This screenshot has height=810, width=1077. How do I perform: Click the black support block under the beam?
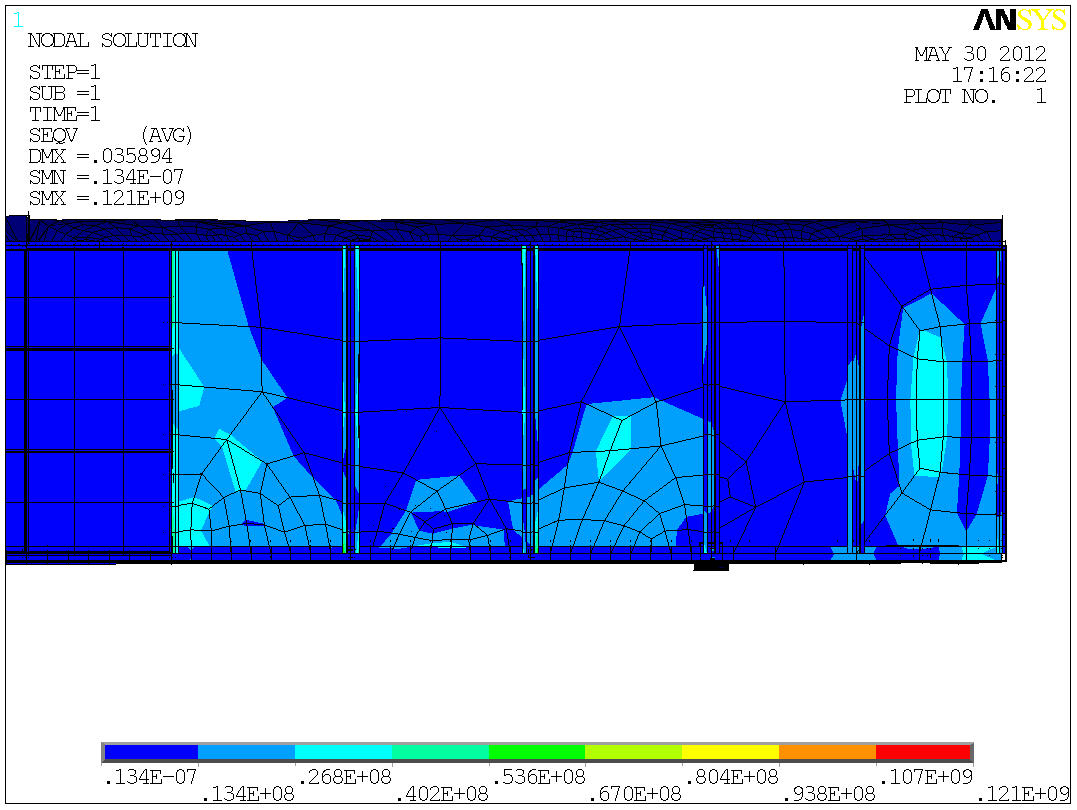click(711, 566)
